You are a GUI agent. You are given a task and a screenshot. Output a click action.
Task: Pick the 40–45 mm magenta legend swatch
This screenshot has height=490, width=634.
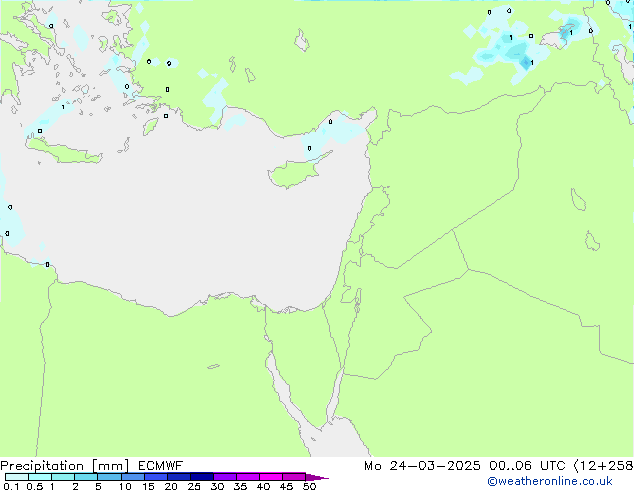click(271, 477)
